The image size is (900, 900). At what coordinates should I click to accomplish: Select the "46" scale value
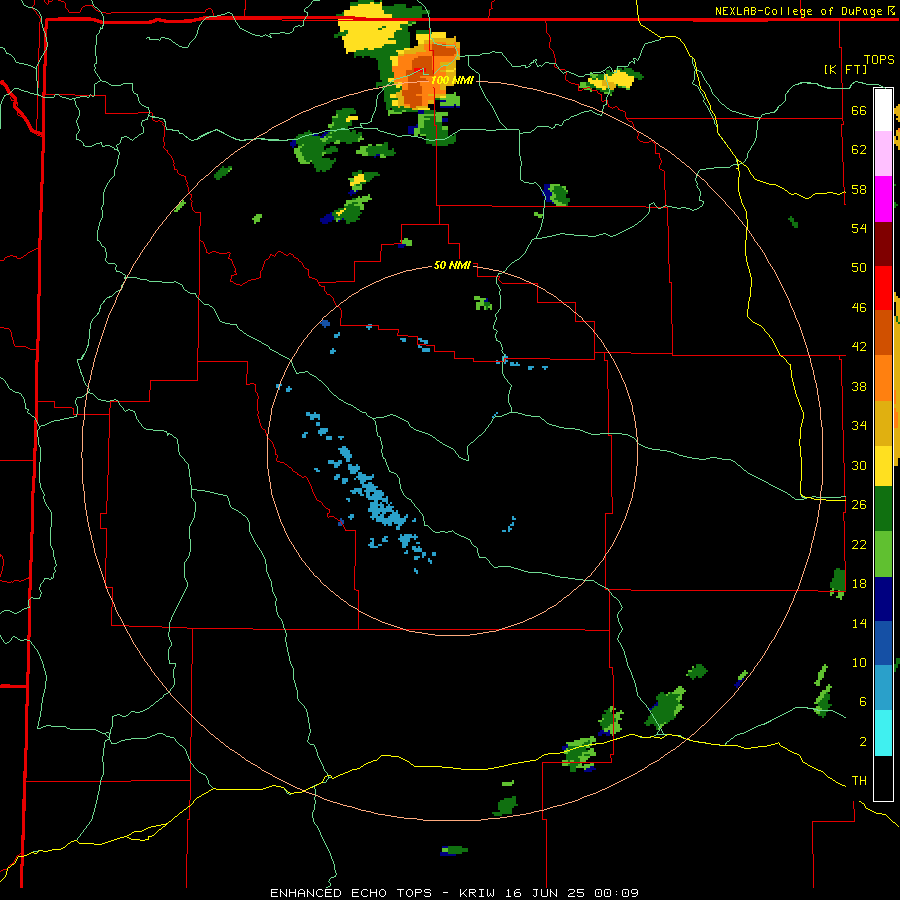point(859,308)
